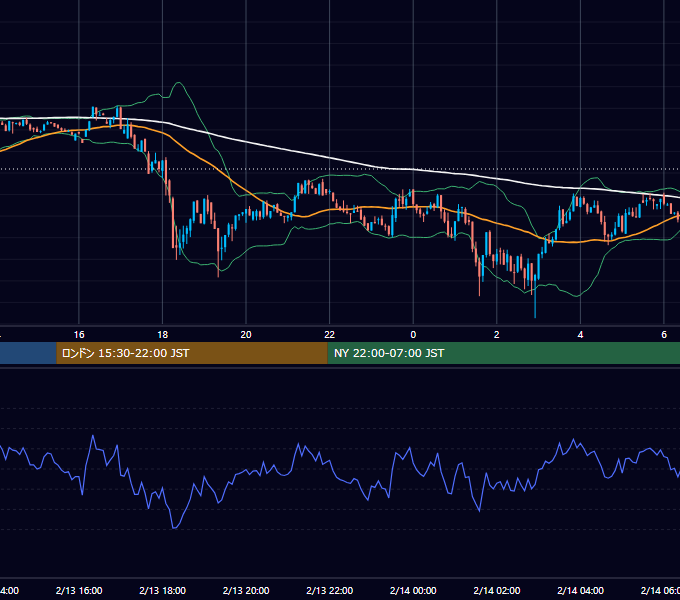Click the 20 hour label on price chart axis

pos(246,335)
